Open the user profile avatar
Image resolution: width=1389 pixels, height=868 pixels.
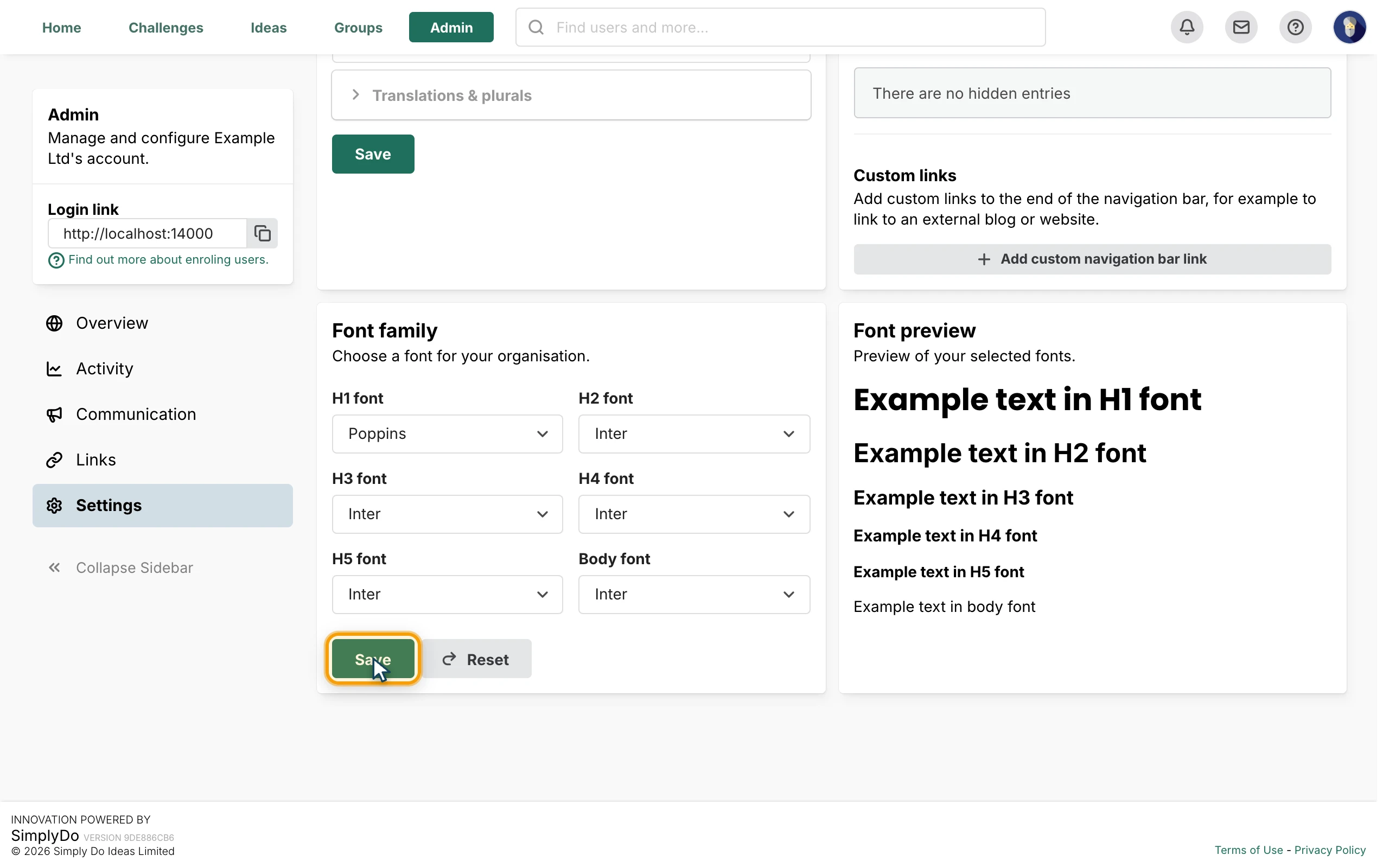point(1349,27)
